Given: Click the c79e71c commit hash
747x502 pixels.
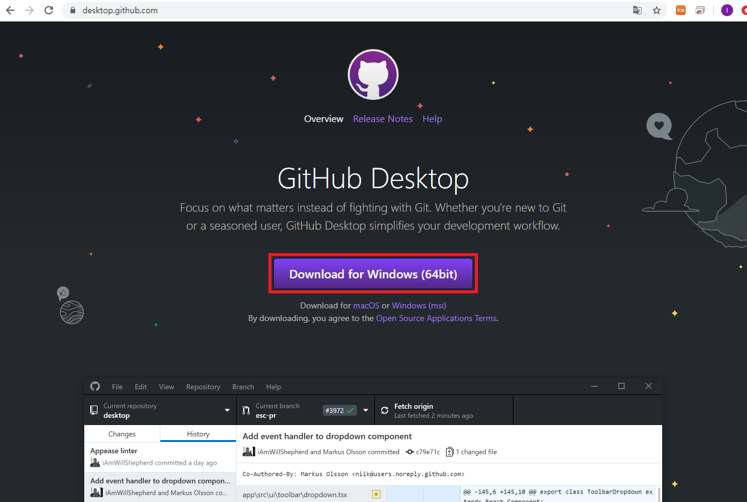Looking at the screenshot, I should coord(428,452).
